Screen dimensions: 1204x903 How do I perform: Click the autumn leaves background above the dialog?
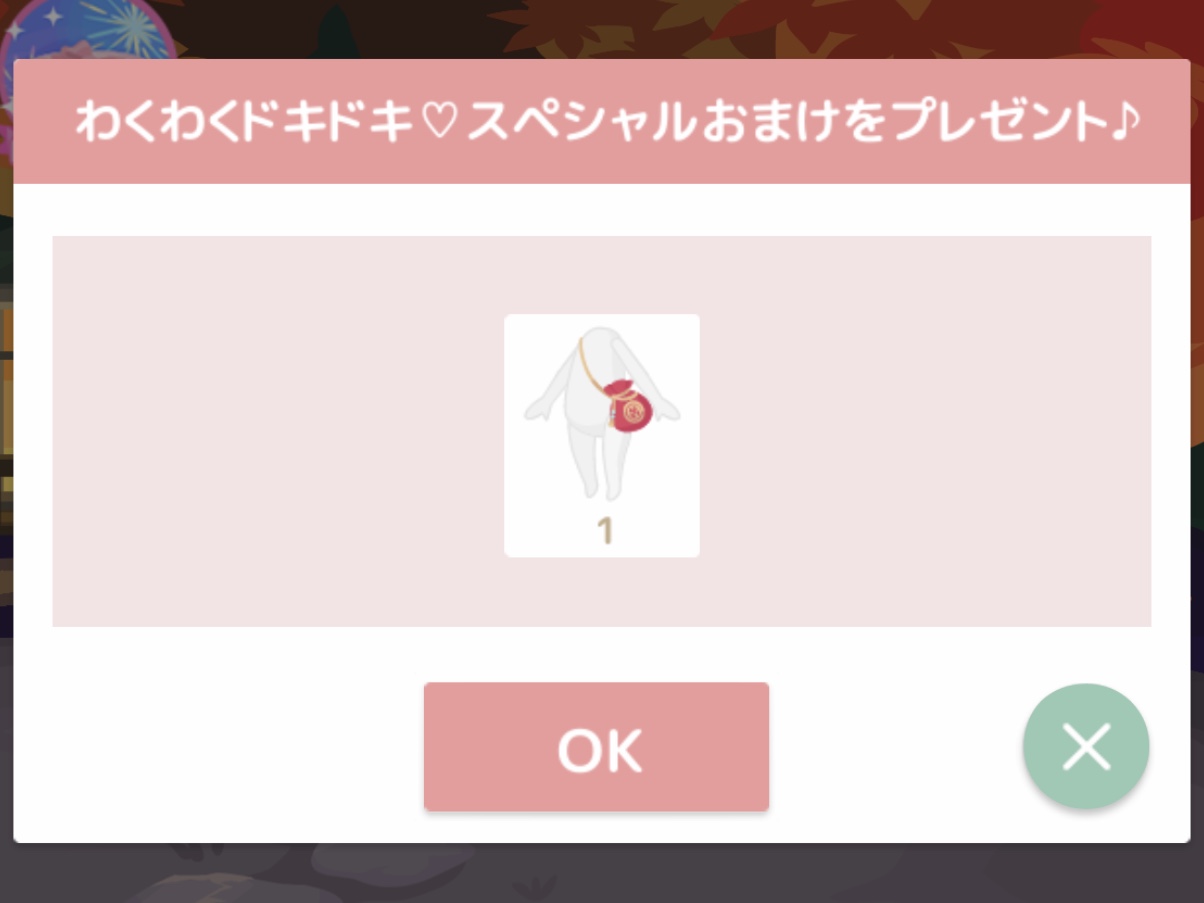(700, 28)
